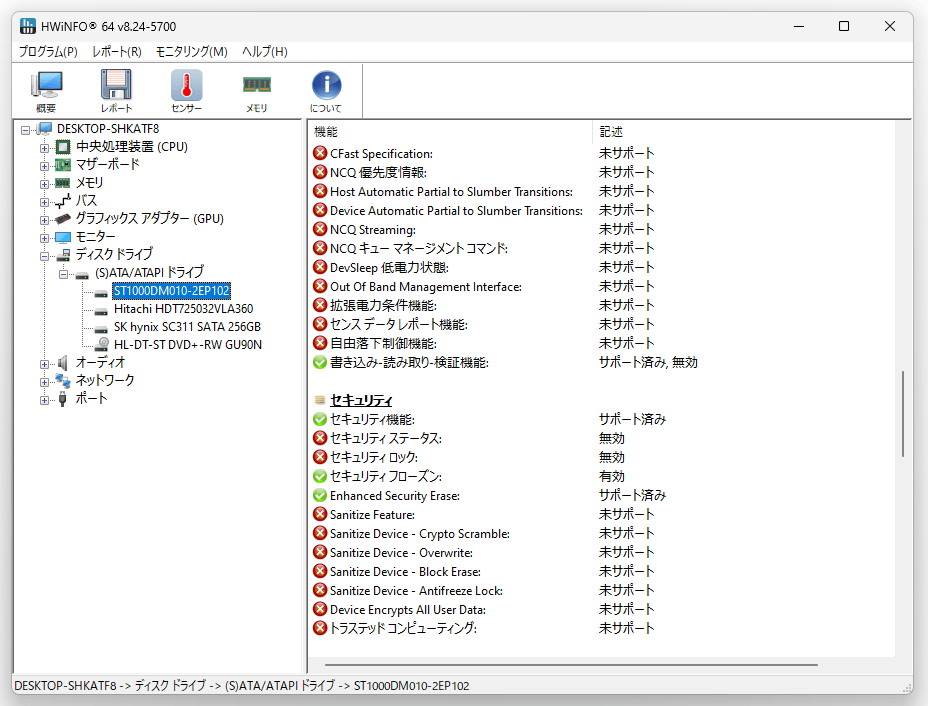928x706 pixels.
Task: Expand the マザーボード tree node
Action: point(44,165)
